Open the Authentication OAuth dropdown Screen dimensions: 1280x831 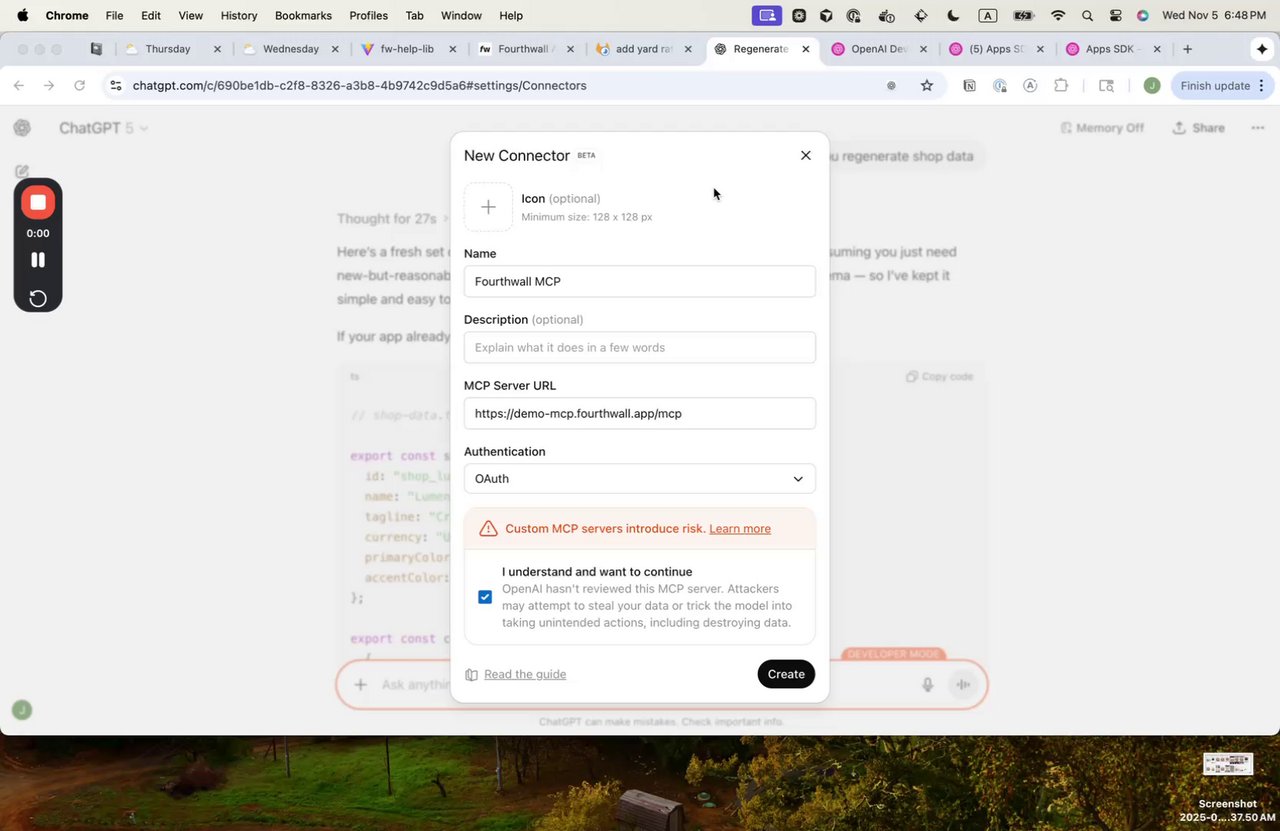640,478
